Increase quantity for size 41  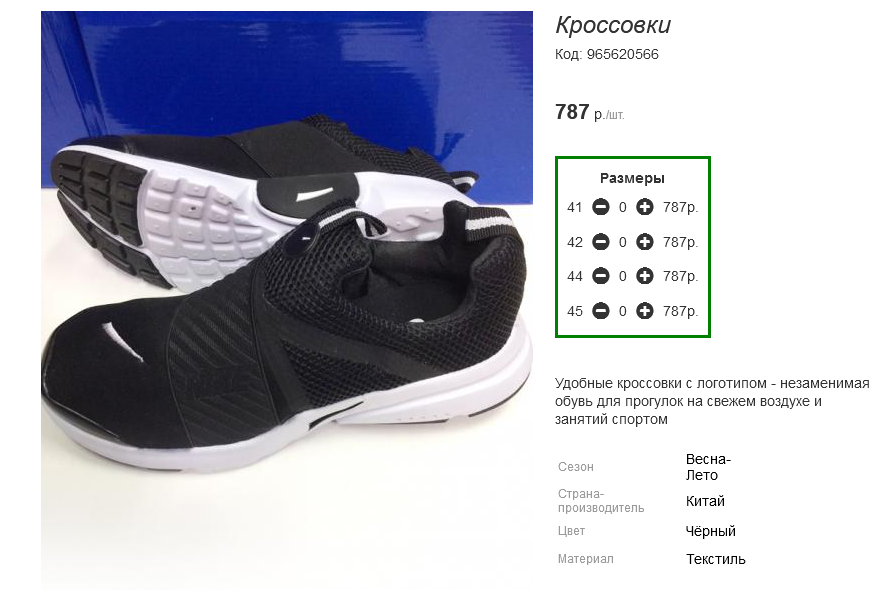click(x=645, y=207)
